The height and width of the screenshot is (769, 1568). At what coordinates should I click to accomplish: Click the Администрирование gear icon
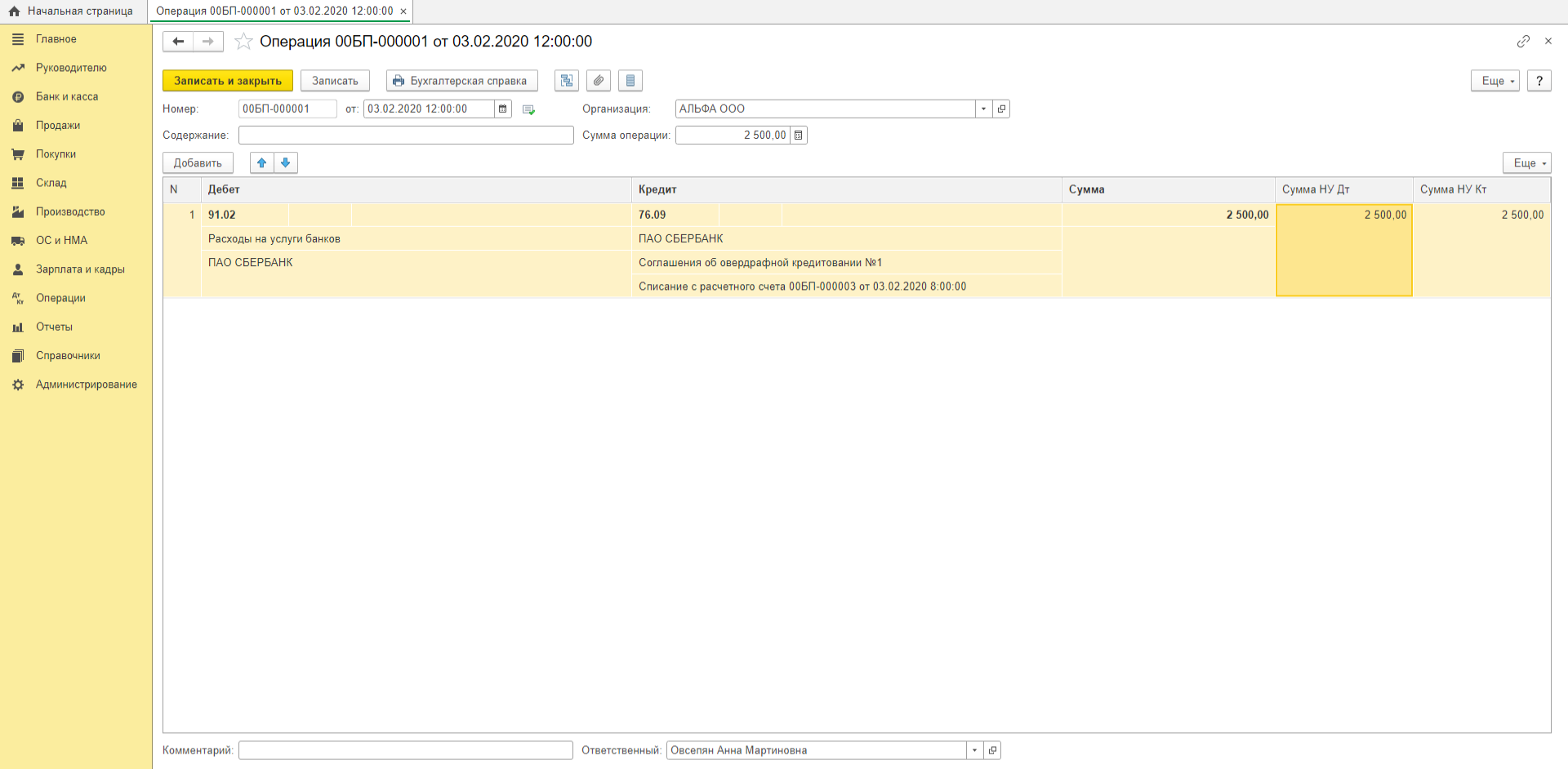(x=18, y=384)
